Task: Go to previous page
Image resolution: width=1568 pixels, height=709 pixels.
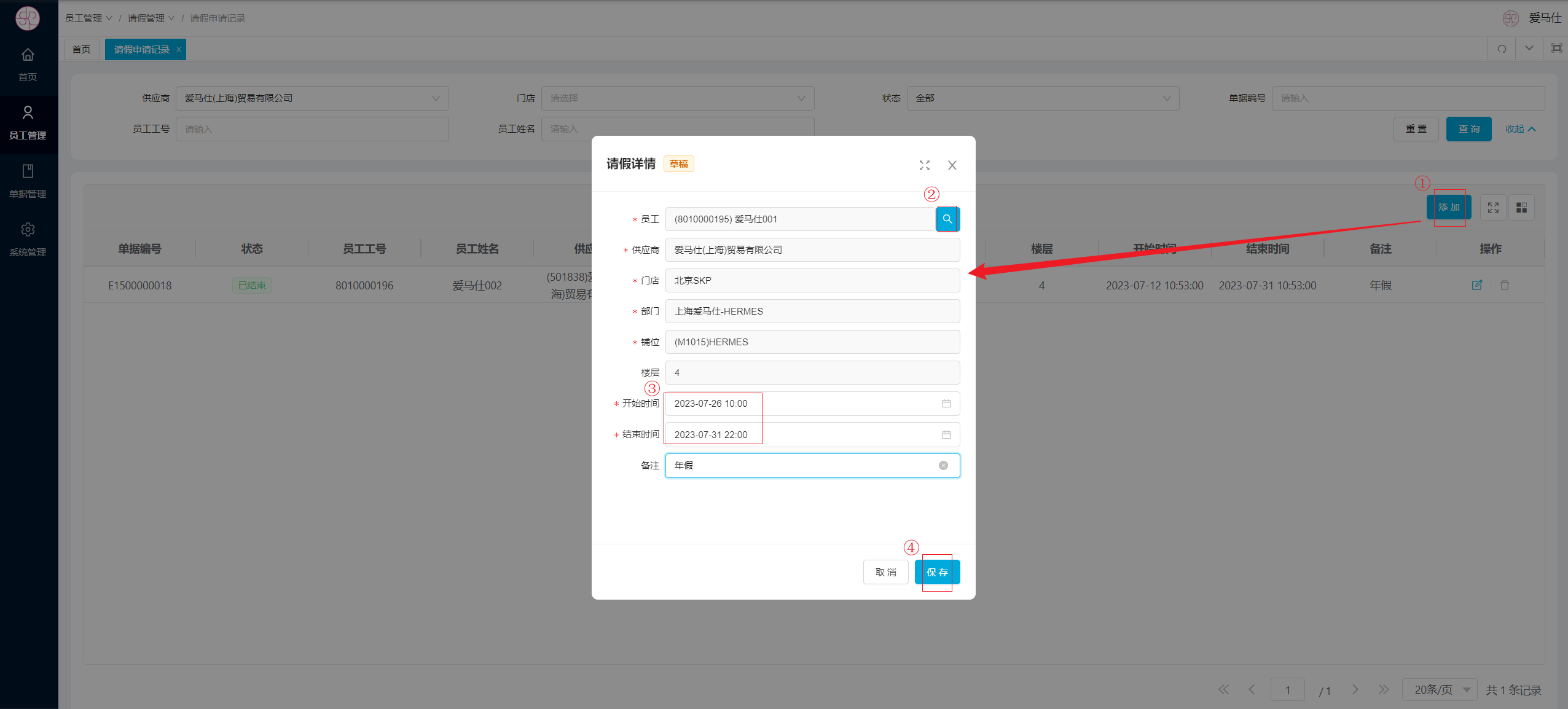Action: (x=1252, y=690)
